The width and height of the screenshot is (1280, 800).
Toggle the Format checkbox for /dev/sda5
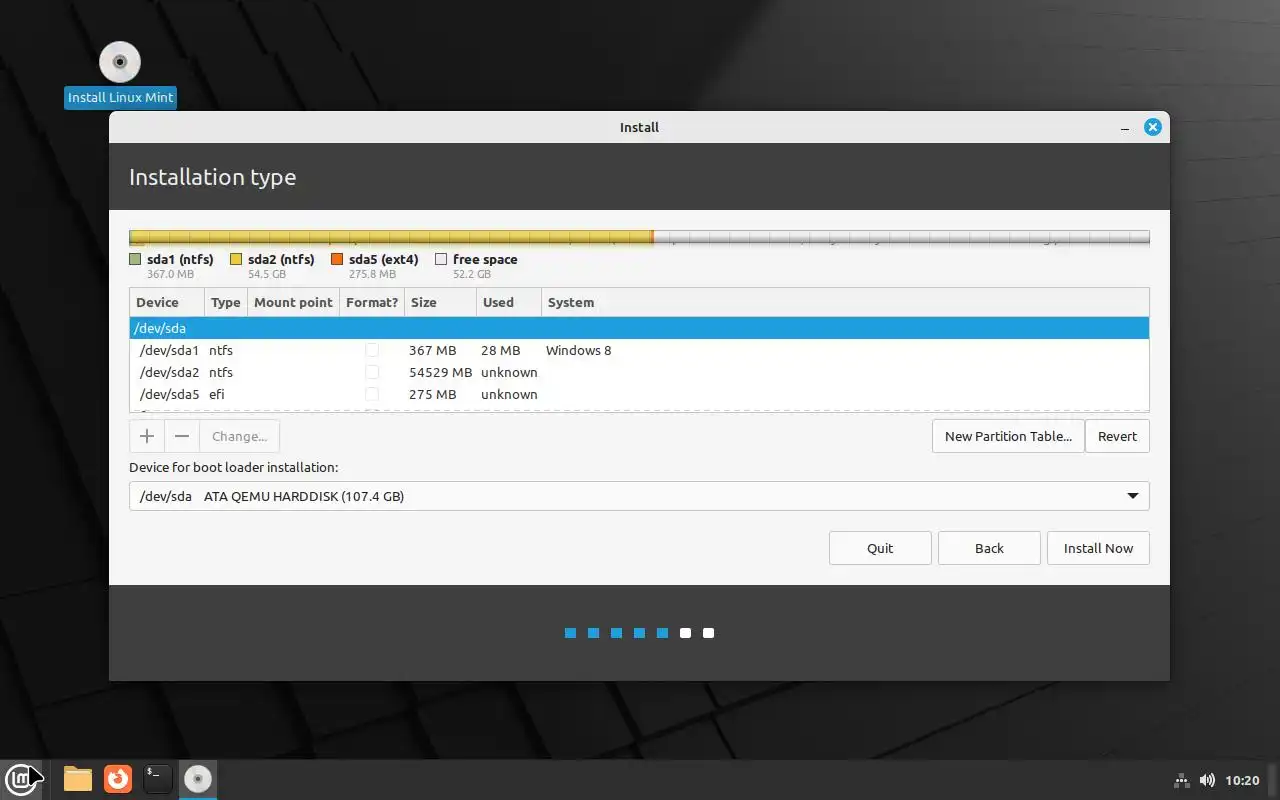[372, 394]
